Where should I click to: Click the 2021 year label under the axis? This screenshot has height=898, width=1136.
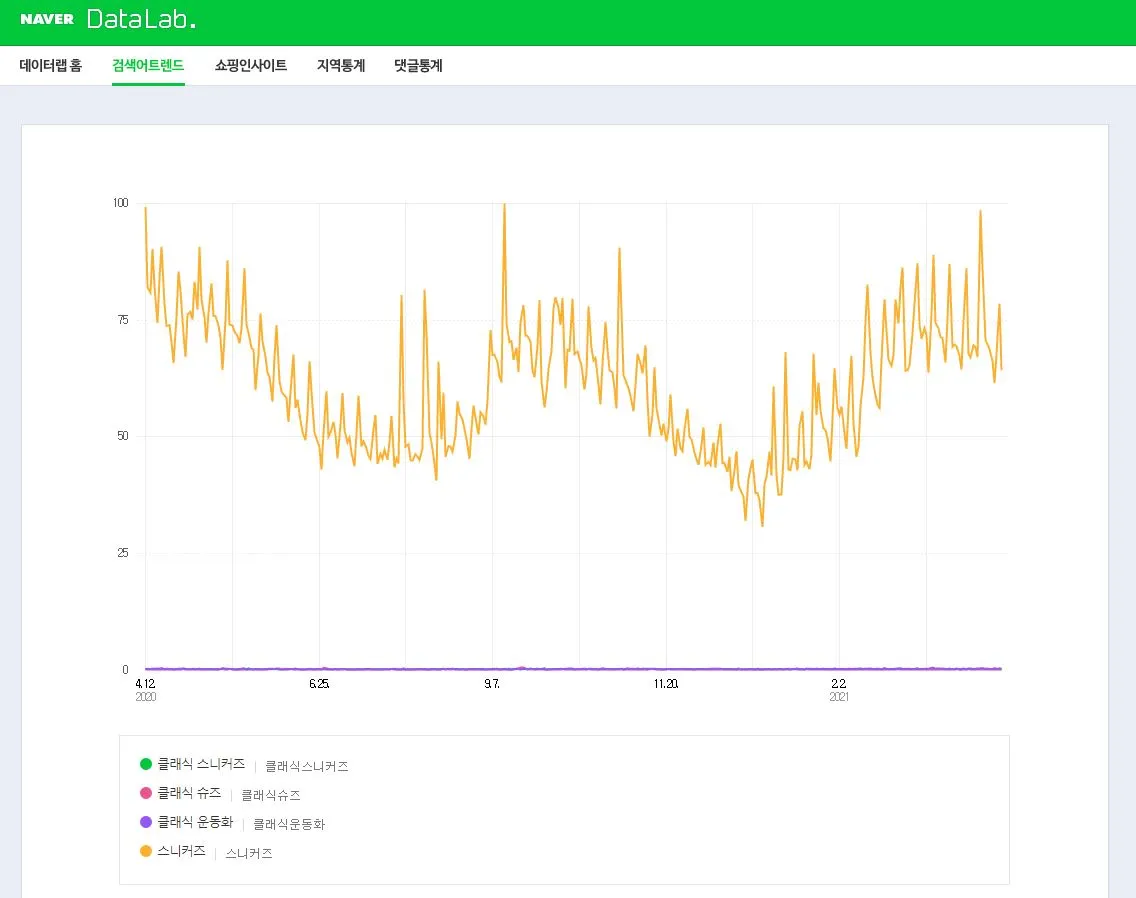(x=839, y=697)
